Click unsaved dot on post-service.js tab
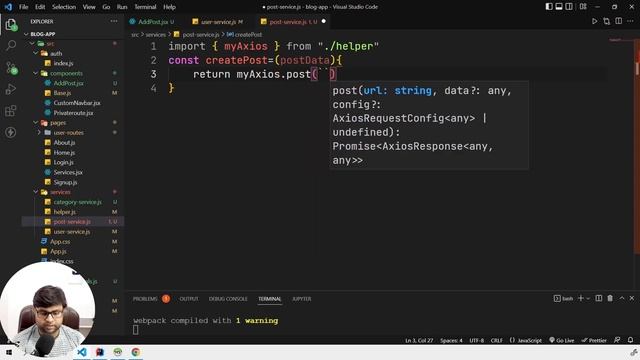The image size is (640, 360). click(324, 21)
